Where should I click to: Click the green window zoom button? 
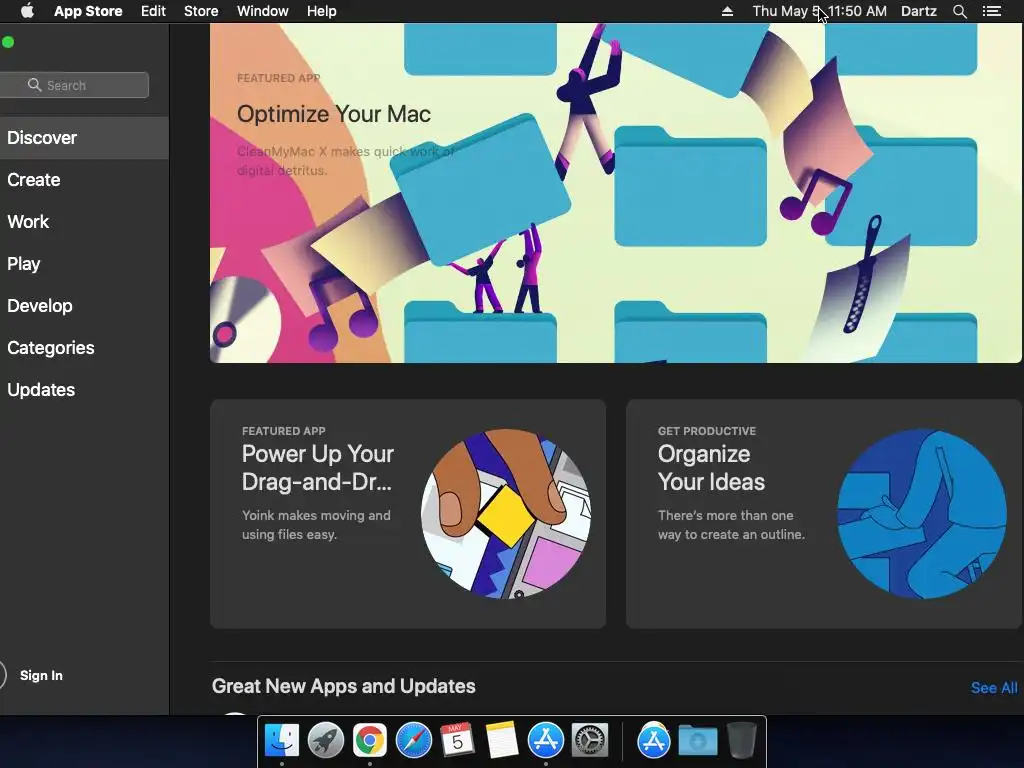click(x=8, y=42)
